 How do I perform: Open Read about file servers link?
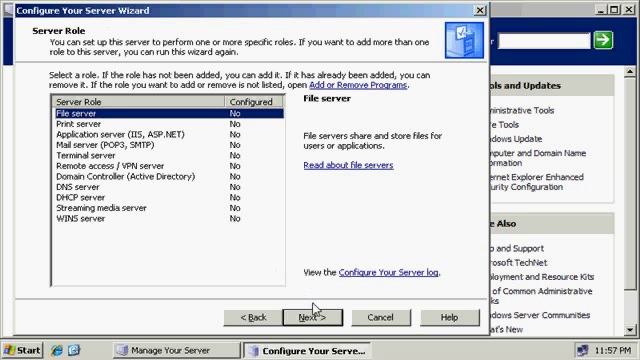(348, 165)
